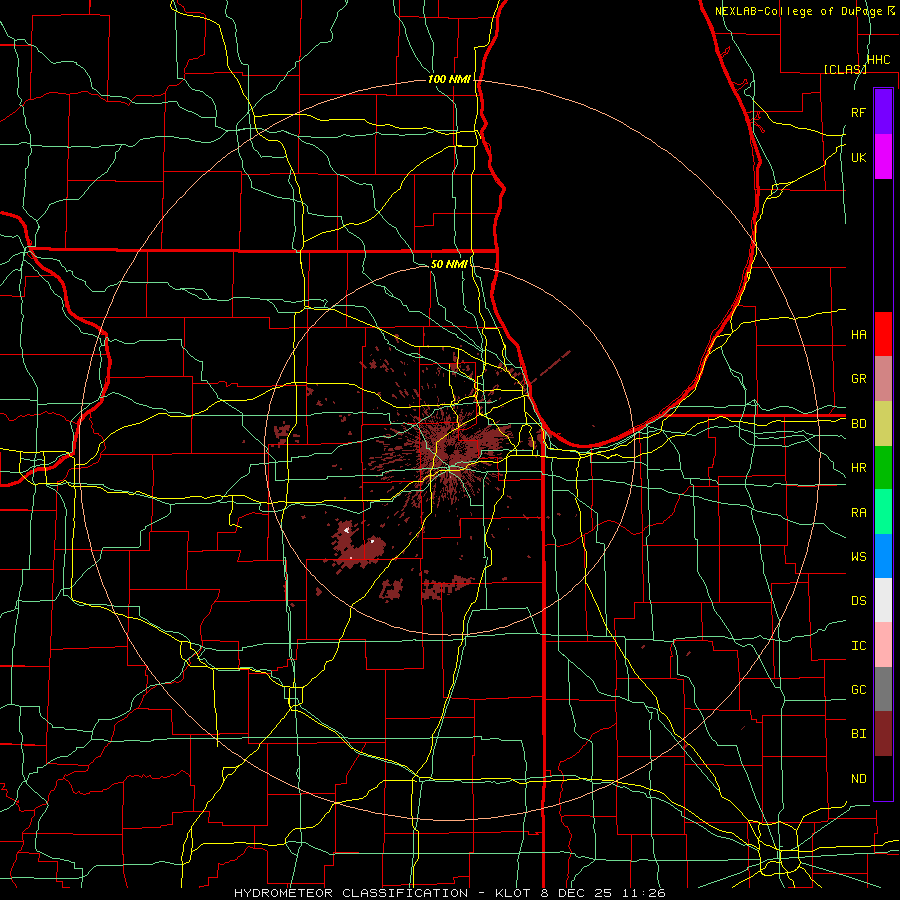Click the BI legend label
This screenshot has height=900, width=900.
click(858, 734)
